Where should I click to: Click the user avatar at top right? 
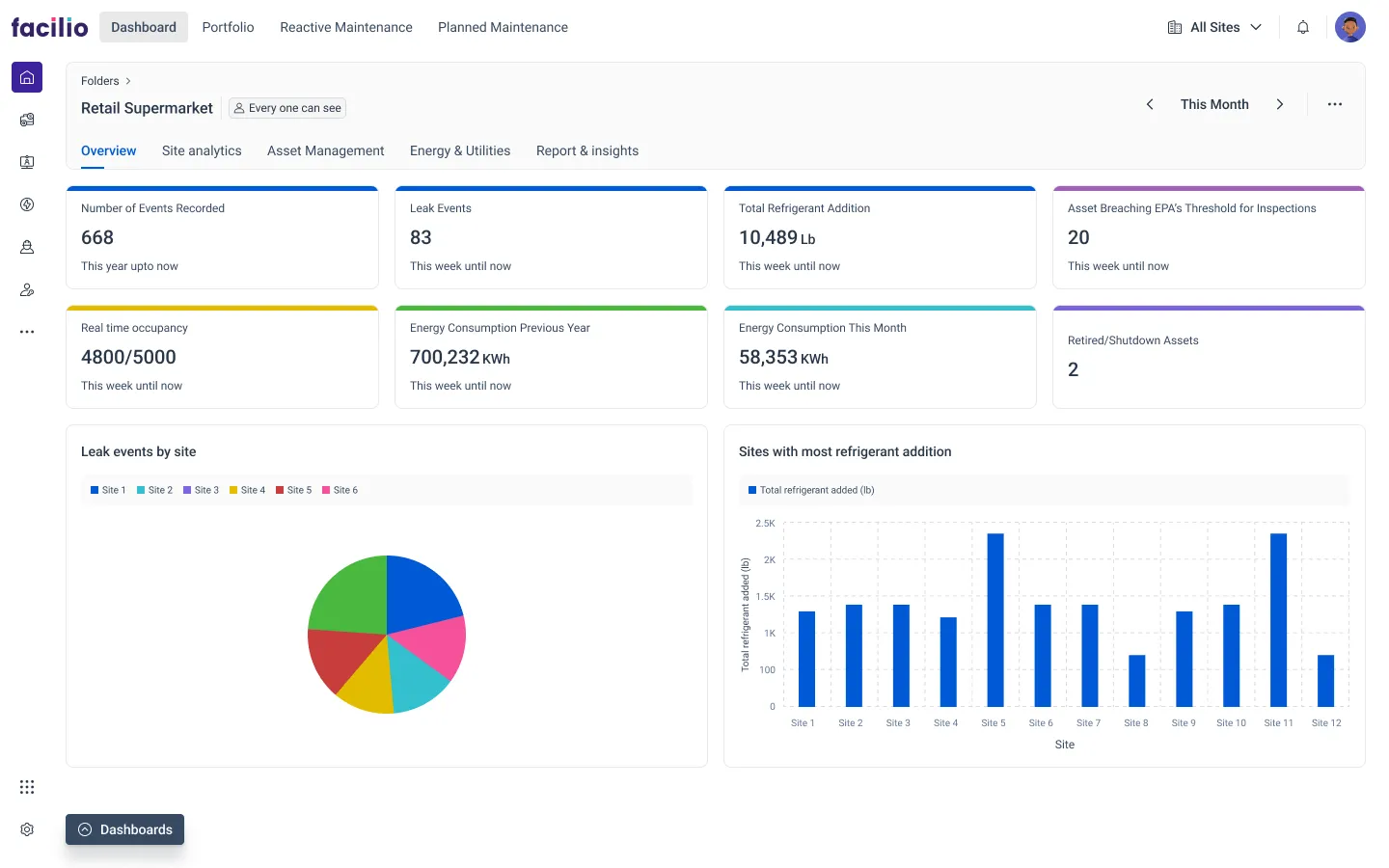pos(1350,26)
